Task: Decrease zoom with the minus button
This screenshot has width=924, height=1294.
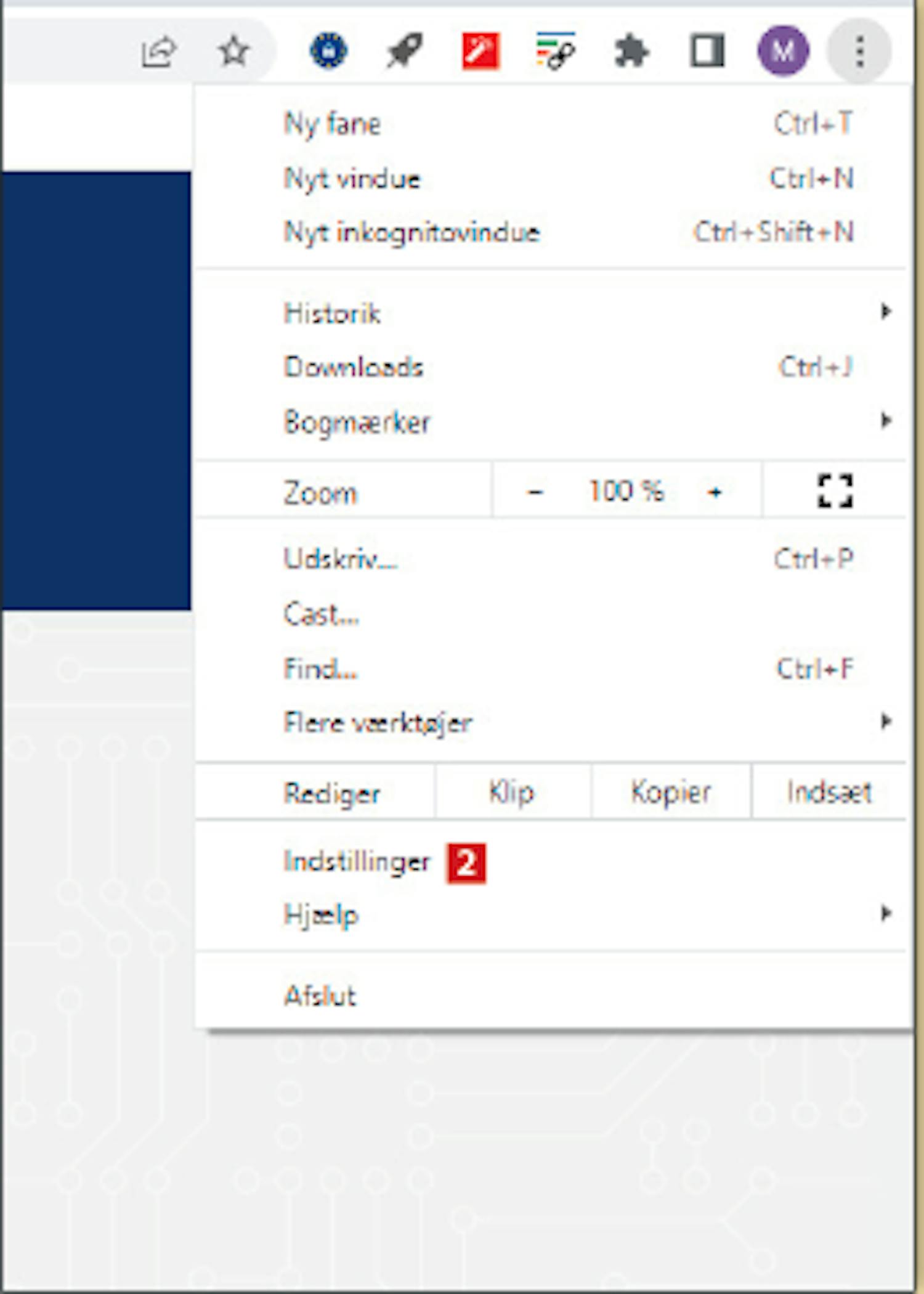Action: click(x=535, y=492)
